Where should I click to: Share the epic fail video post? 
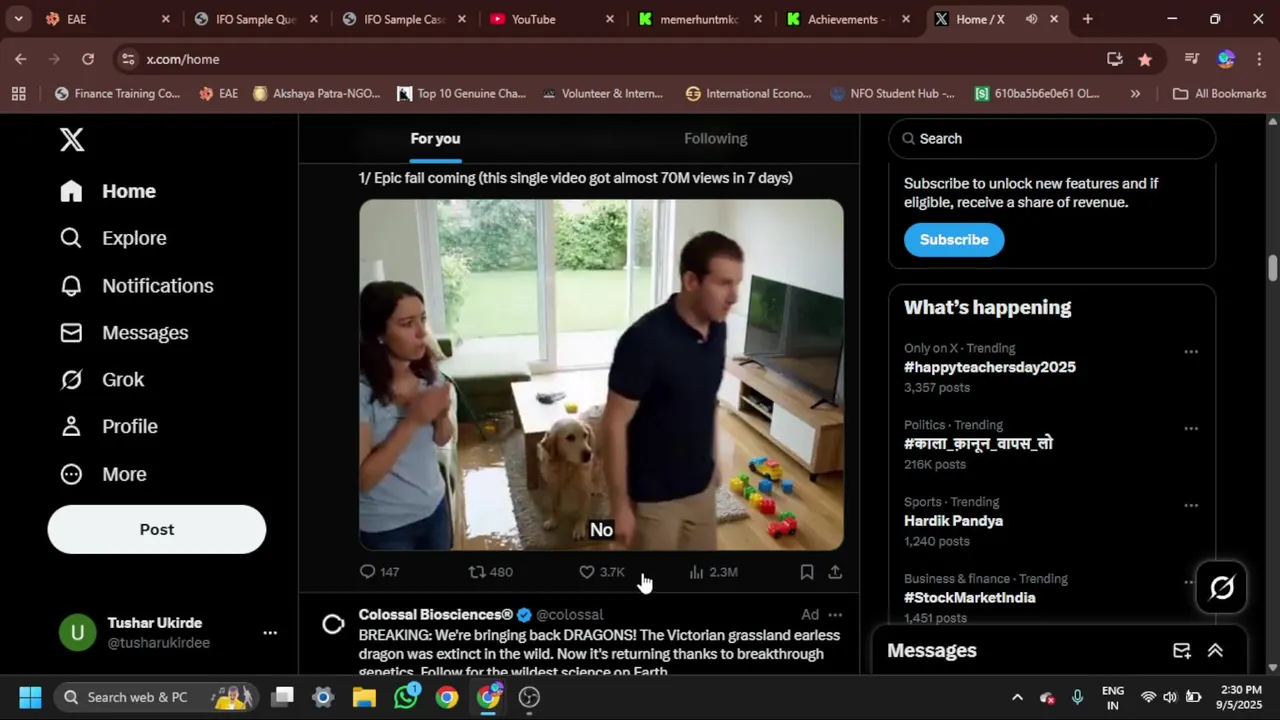click(835, 572)
